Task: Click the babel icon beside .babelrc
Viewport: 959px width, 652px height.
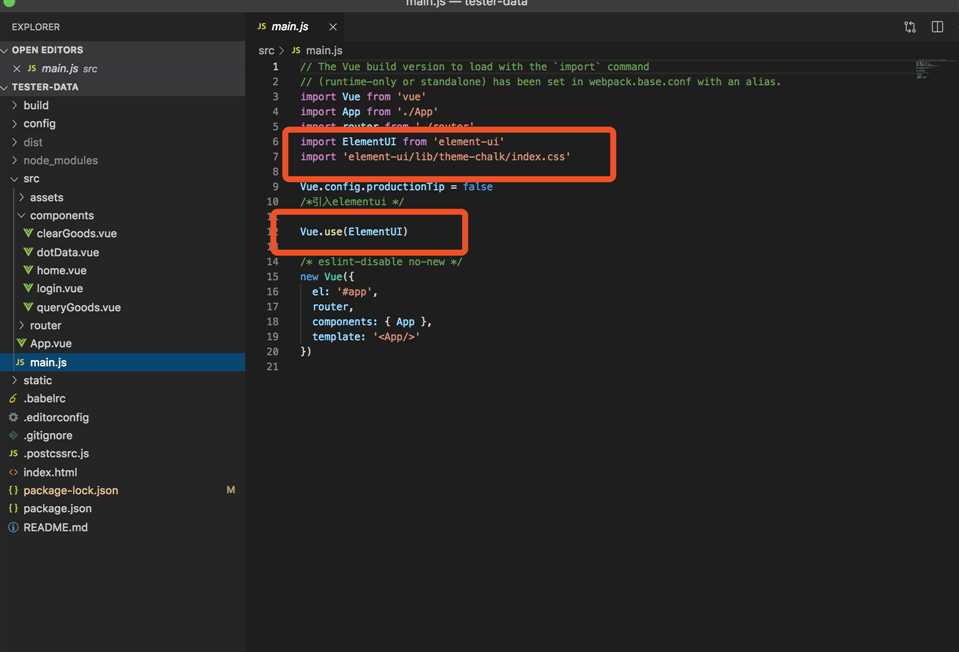Action: coord(13,399)
